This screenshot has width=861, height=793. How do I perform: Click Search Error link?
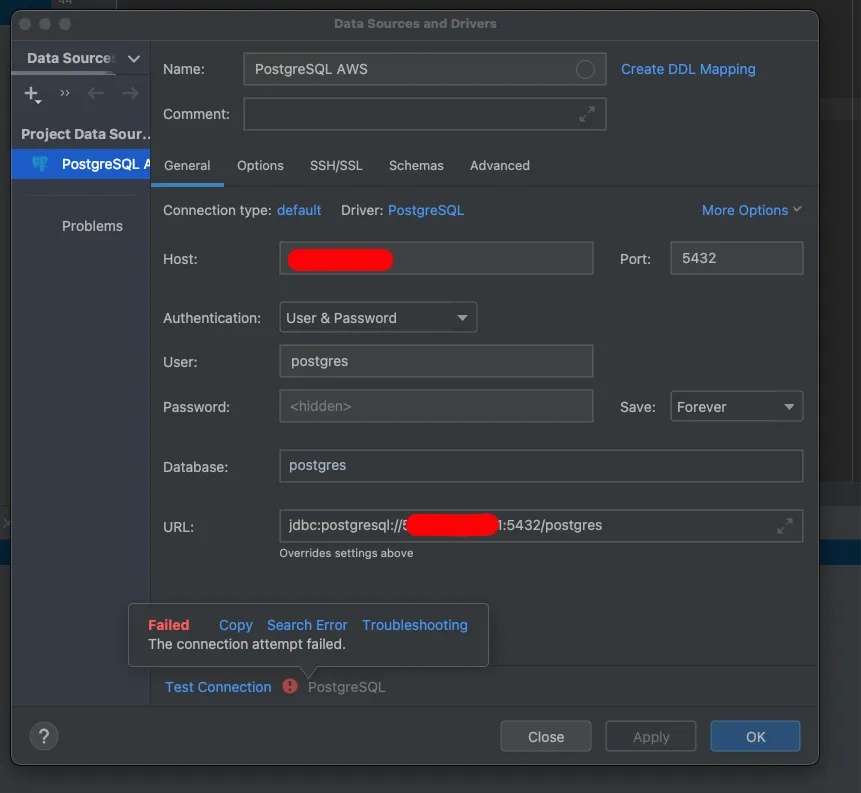(307, 626)
